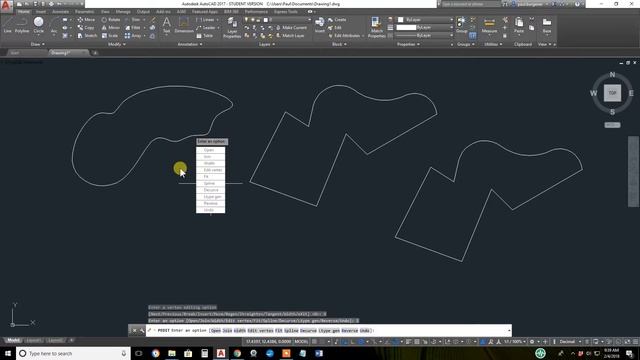Image resolution: width=640 pixels, height=360 pixels.
Task: Open the AutoCAD application menu
Action: pos(6,6)
